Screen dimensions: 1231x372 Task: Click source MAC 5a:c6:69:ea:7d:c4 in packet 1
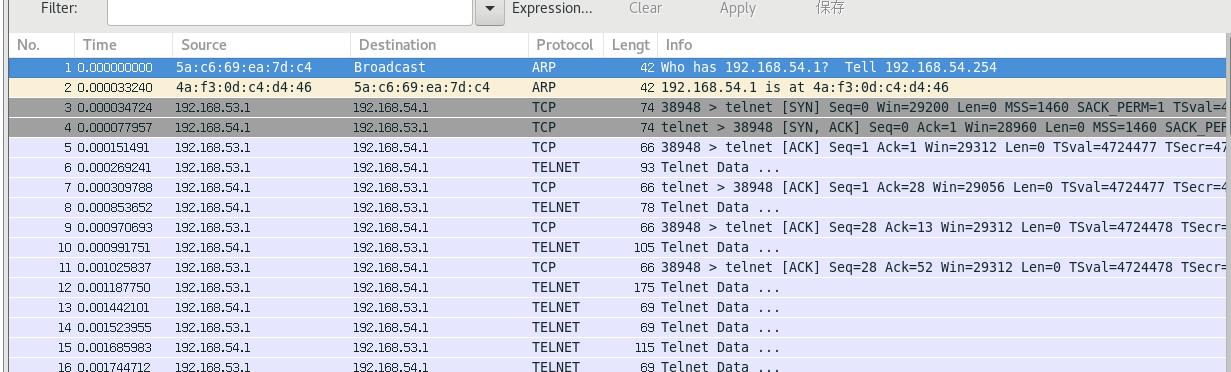coord(244,67)
